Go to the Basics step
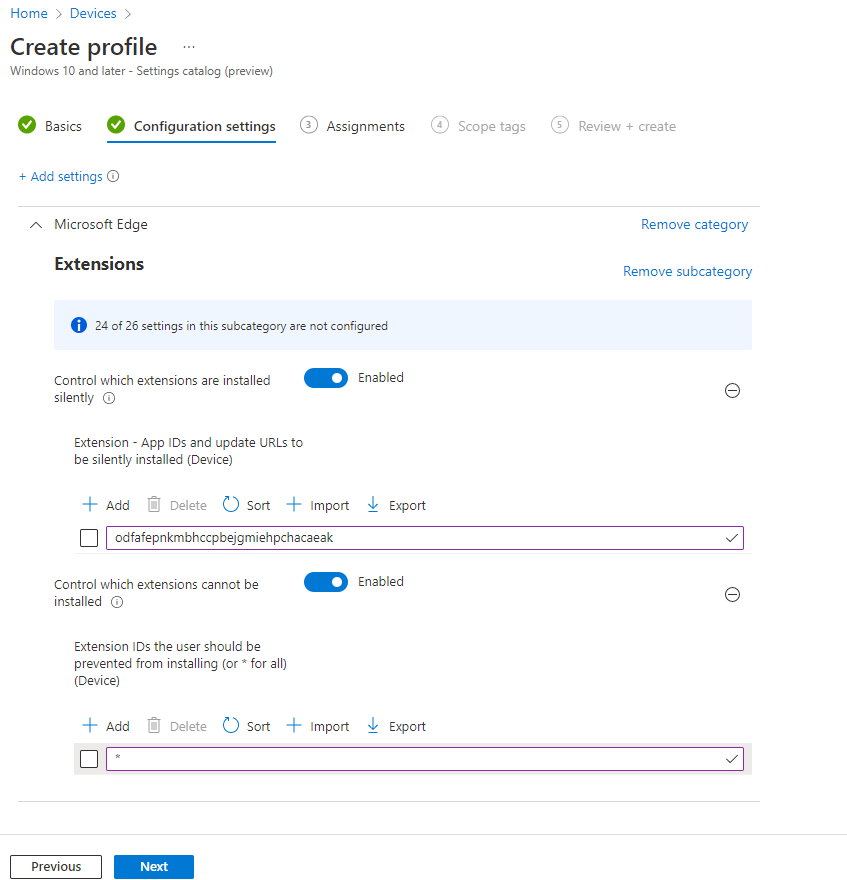Viewport: 847px width, 880px height. pos(50,126)
